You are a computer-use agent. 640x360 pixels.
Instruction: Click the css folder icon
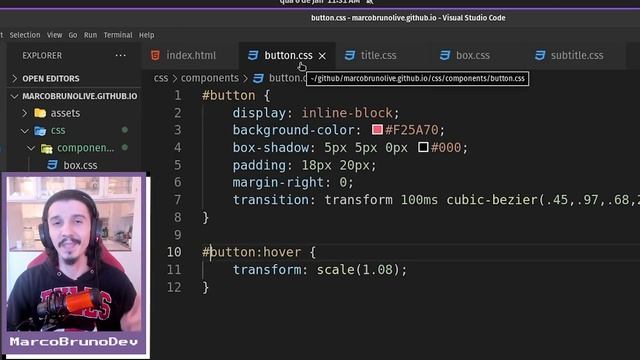tap(40, 131)
